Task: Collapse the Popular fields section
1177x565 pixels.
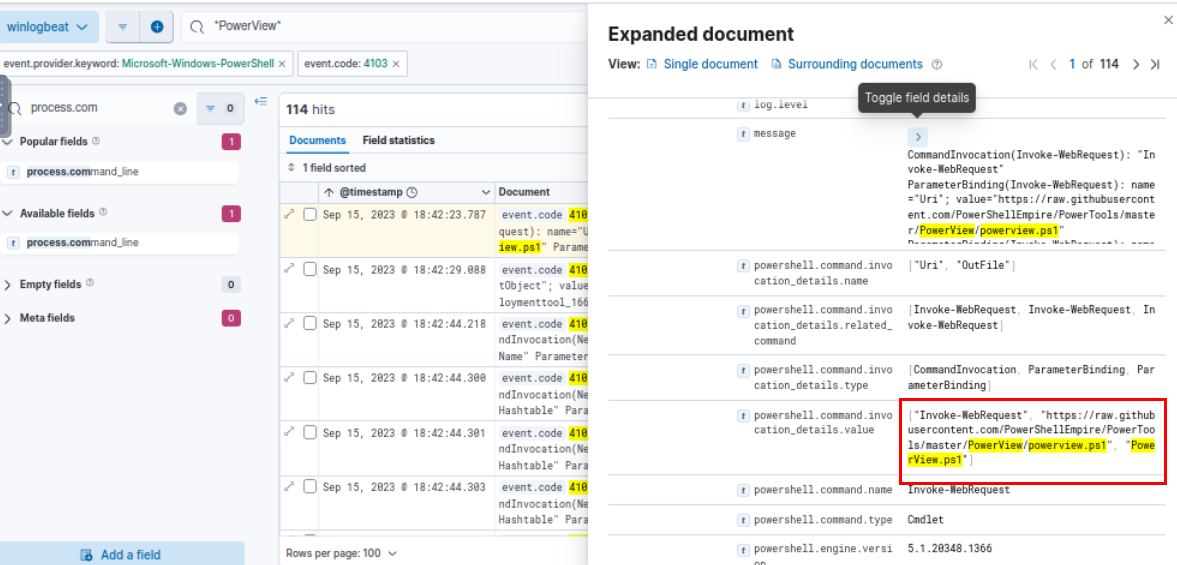Action: [x=9, y=142]
